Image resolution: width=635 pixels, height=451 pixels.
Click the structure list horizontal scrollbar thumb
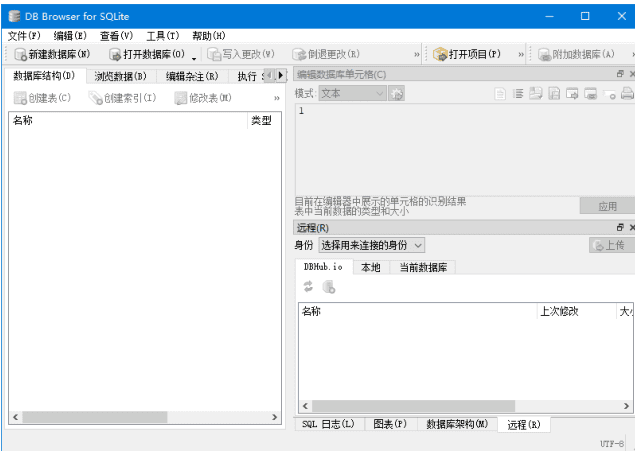[95, 417]
